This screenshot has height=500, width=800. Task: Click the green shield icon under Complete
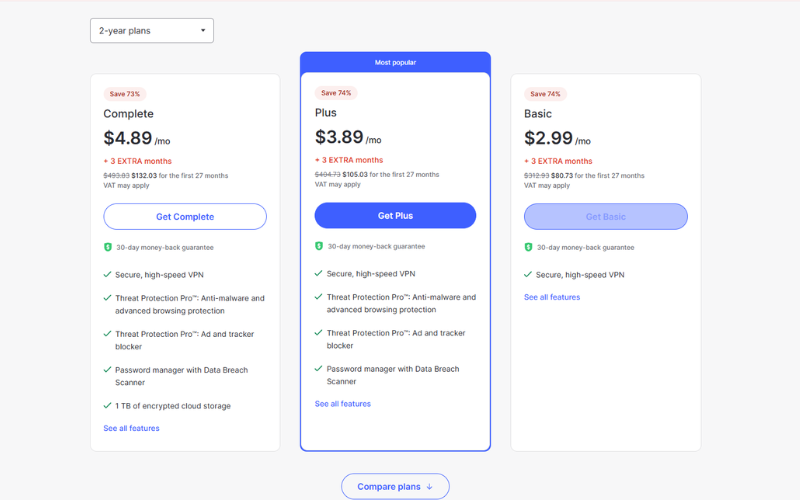108,247
